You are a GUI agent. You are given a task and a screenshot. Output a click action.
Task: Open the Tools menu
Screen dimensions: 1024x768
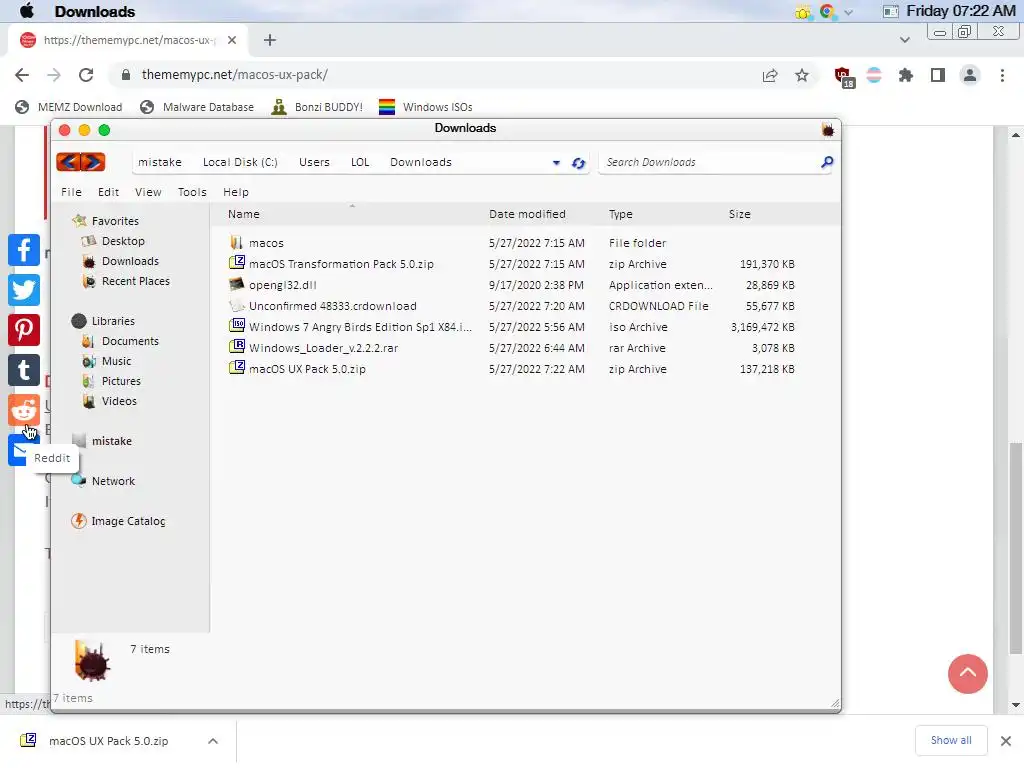192,192
